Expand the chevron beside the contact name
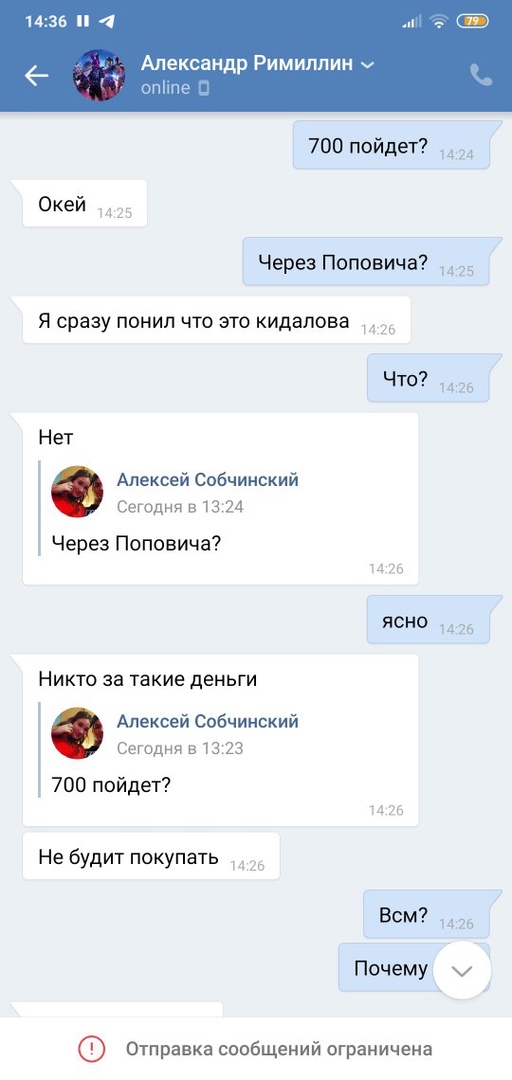Screen dimensions: 512x1080 [x=368, y=65]
